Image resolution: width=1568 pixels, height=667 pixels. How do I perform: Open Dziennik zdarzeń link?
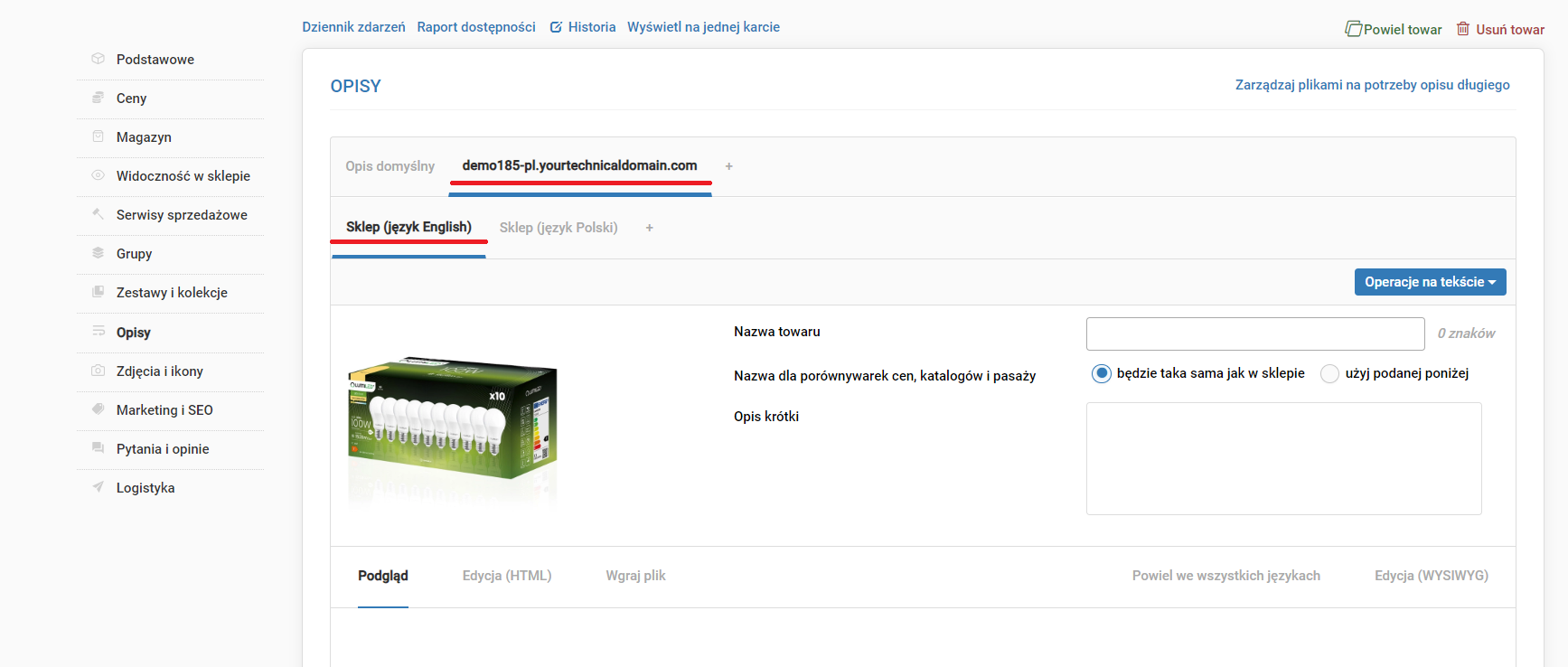coord(353,27)
